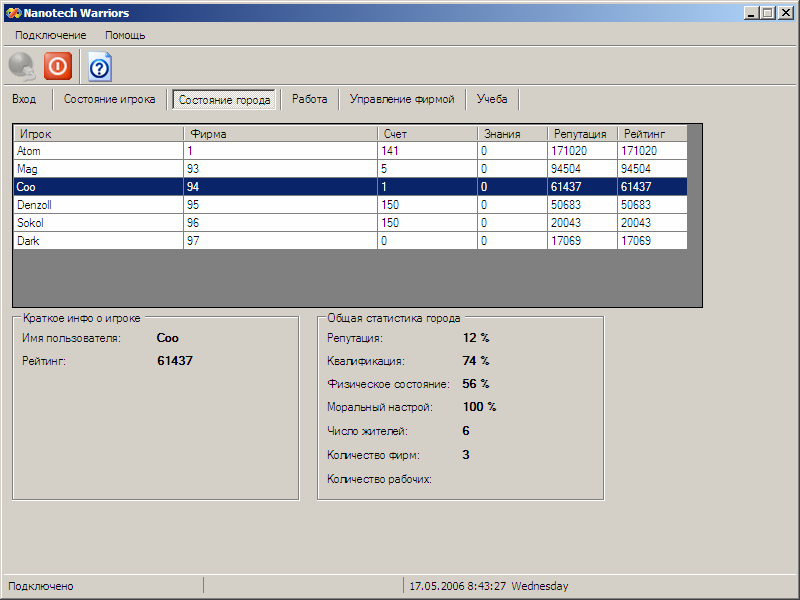Click the Количество фирм value 3
This screenshot has height=600, width=800.
click(466, 455)
